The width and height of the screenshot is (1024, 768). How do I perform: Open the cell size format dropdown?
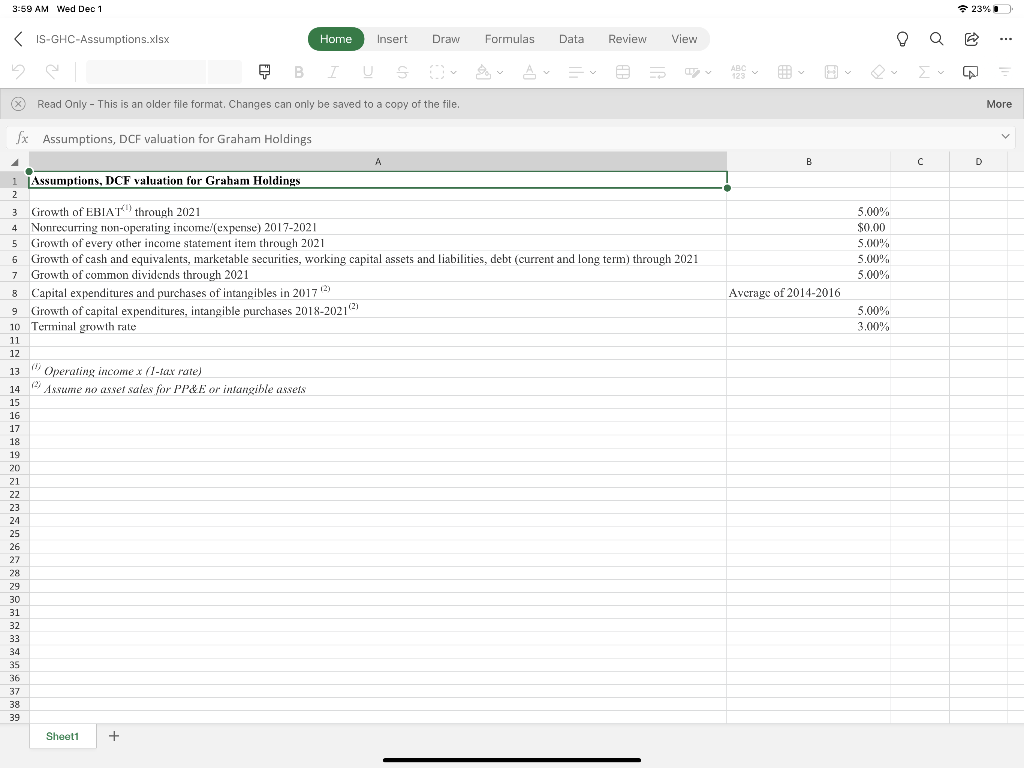point(837,72)
